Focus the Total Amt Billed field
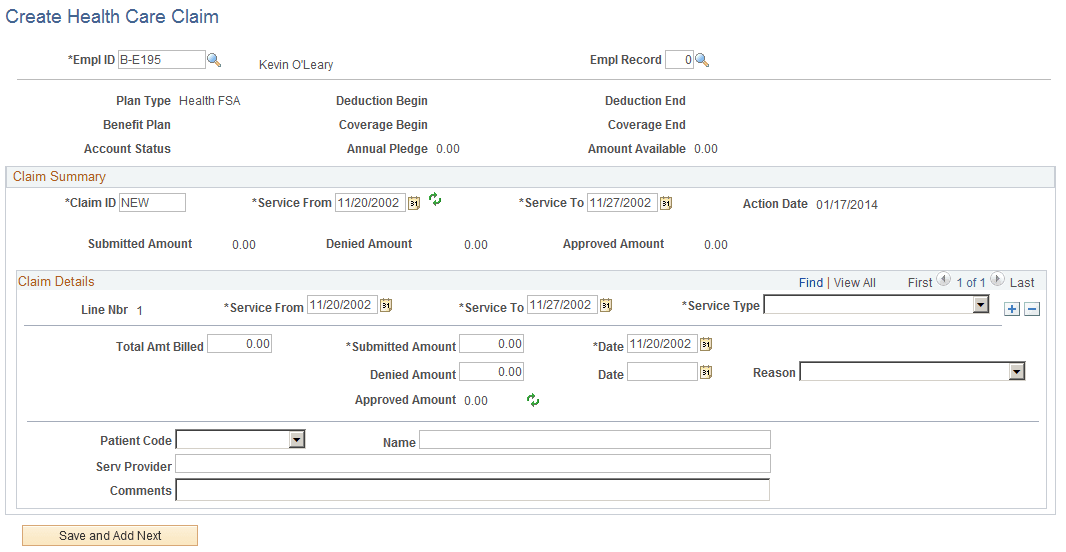 239,344
